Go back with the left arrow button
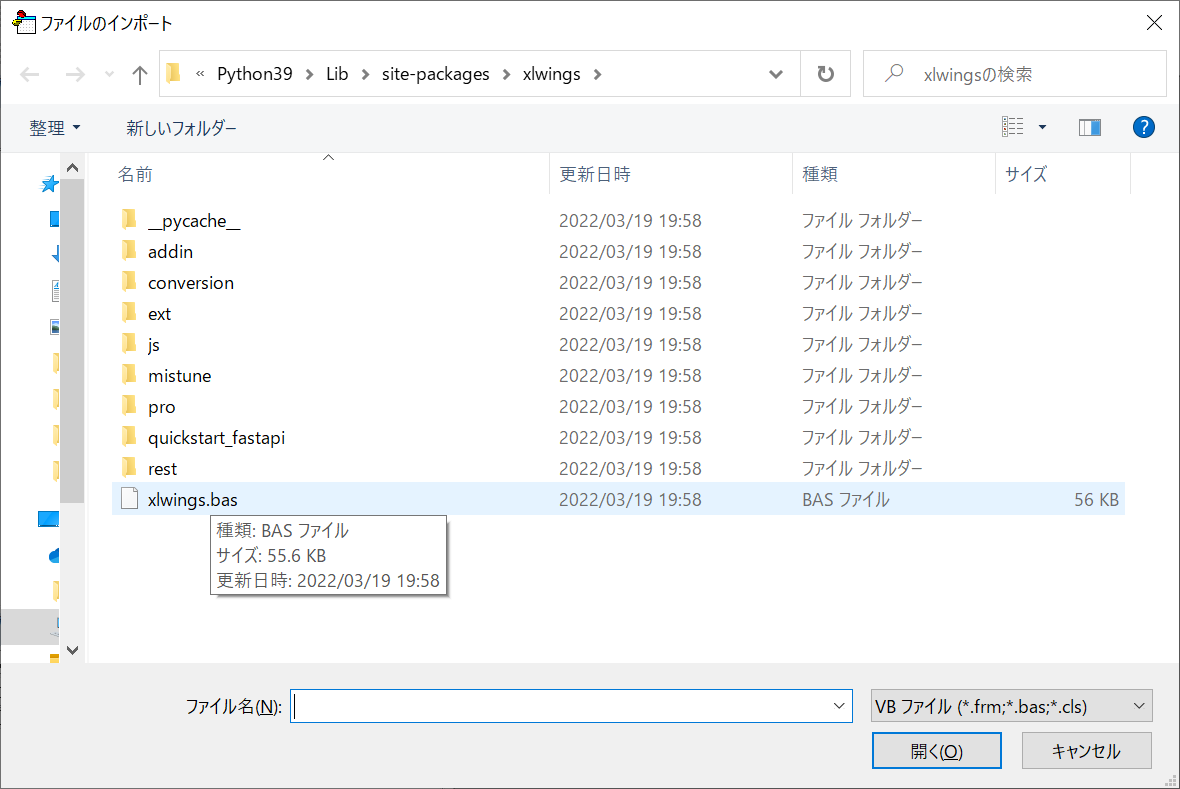The height and width of the screenshot is (789, 1180). [x=30, y=75]
